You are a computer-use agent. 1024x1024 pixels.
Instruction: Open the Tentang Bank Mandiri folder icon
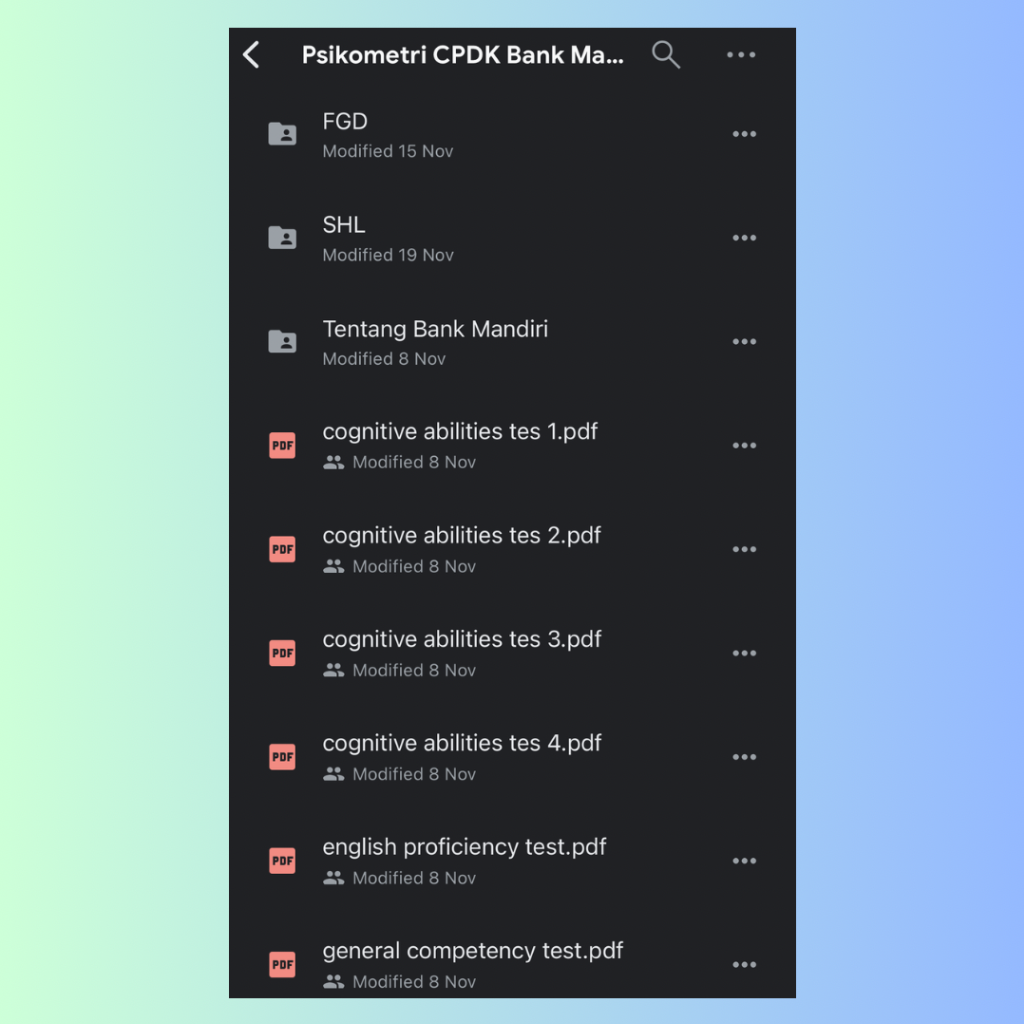[x=282, y=342]
